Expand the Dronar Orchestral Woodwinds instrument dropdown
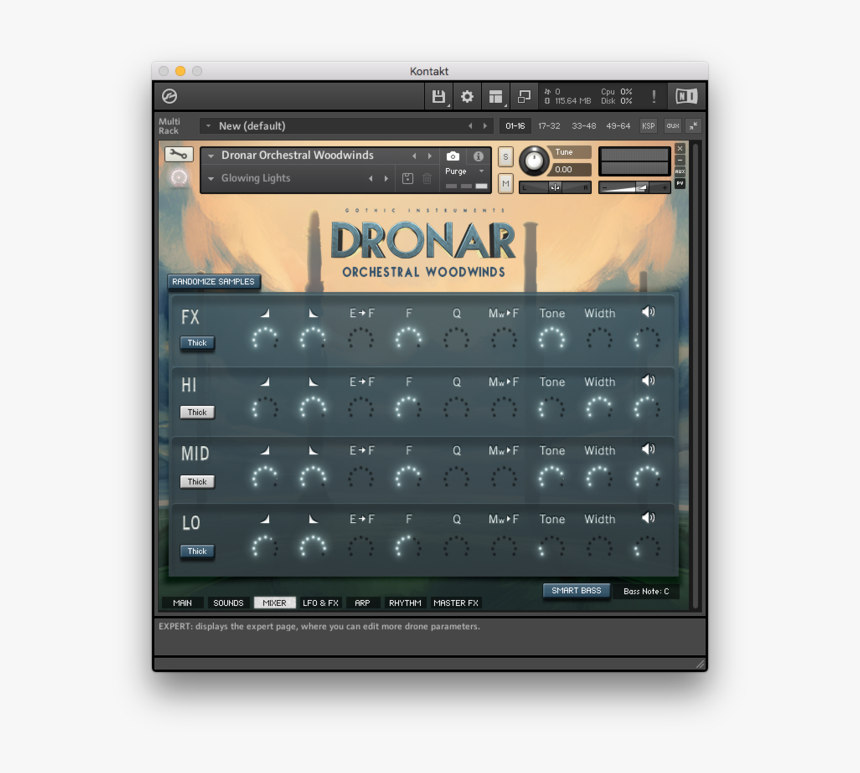860x773 pixels. 211,156
